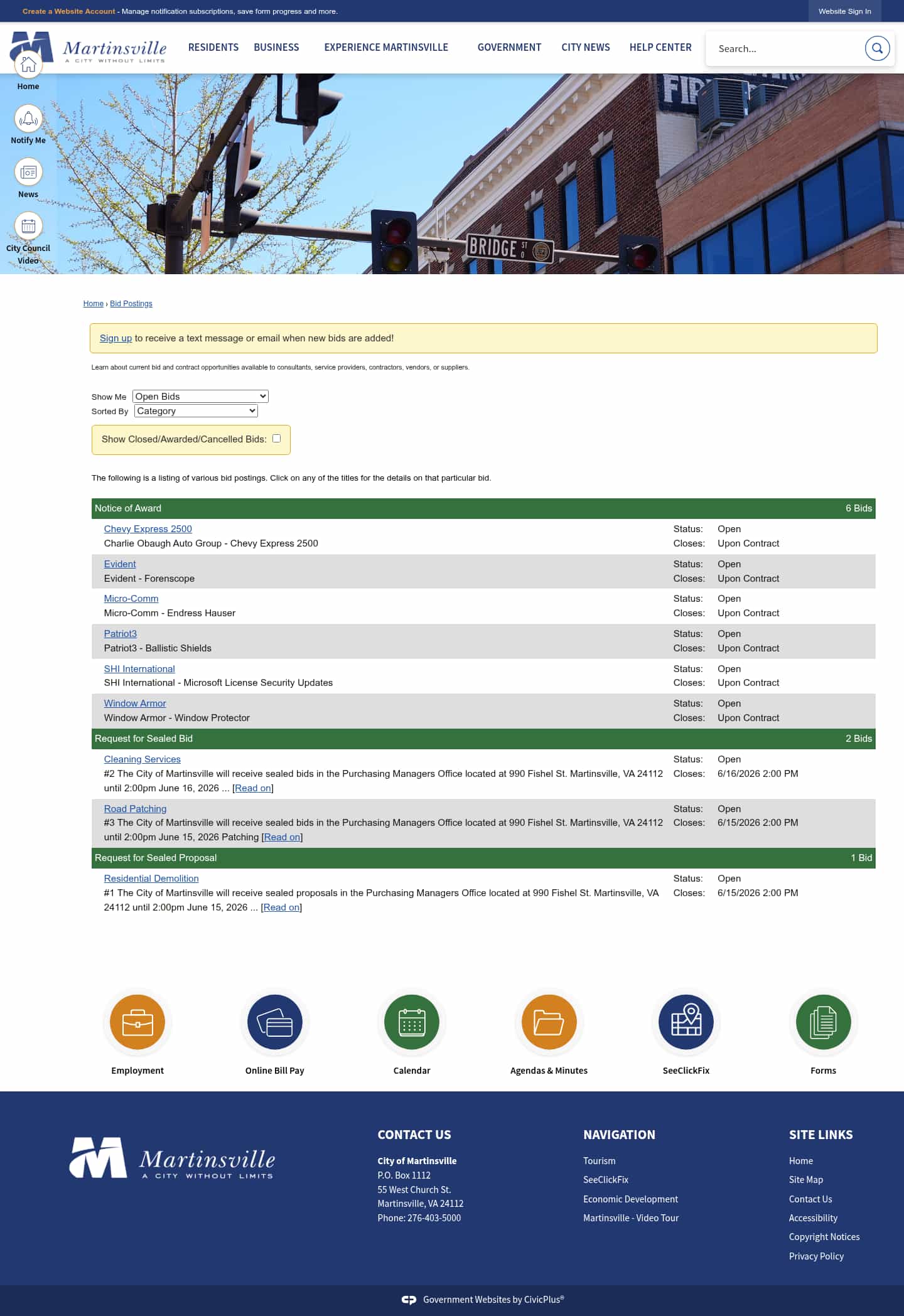
Task: Open the Residents menu
Action: (213, 47)
